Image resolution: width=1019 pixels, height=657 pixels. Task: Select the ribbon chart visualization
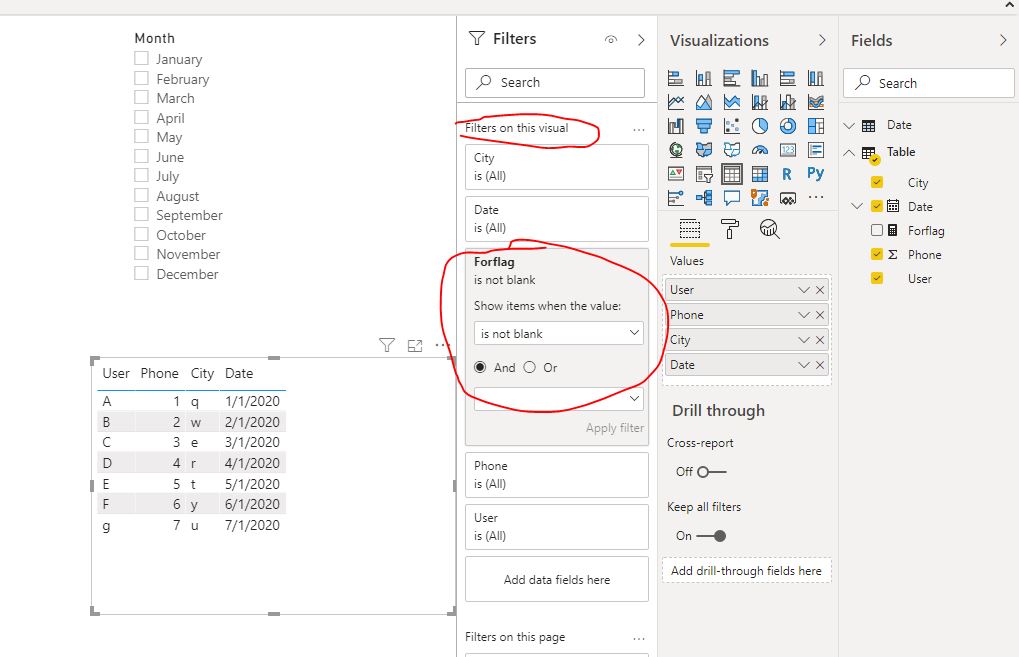point(816,102)
